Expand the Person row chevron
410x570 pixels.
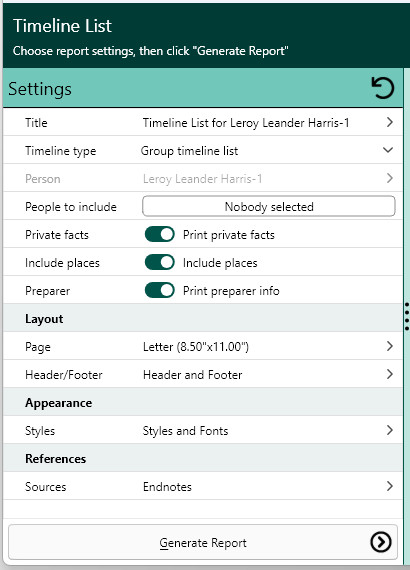[x=390, y=178]
